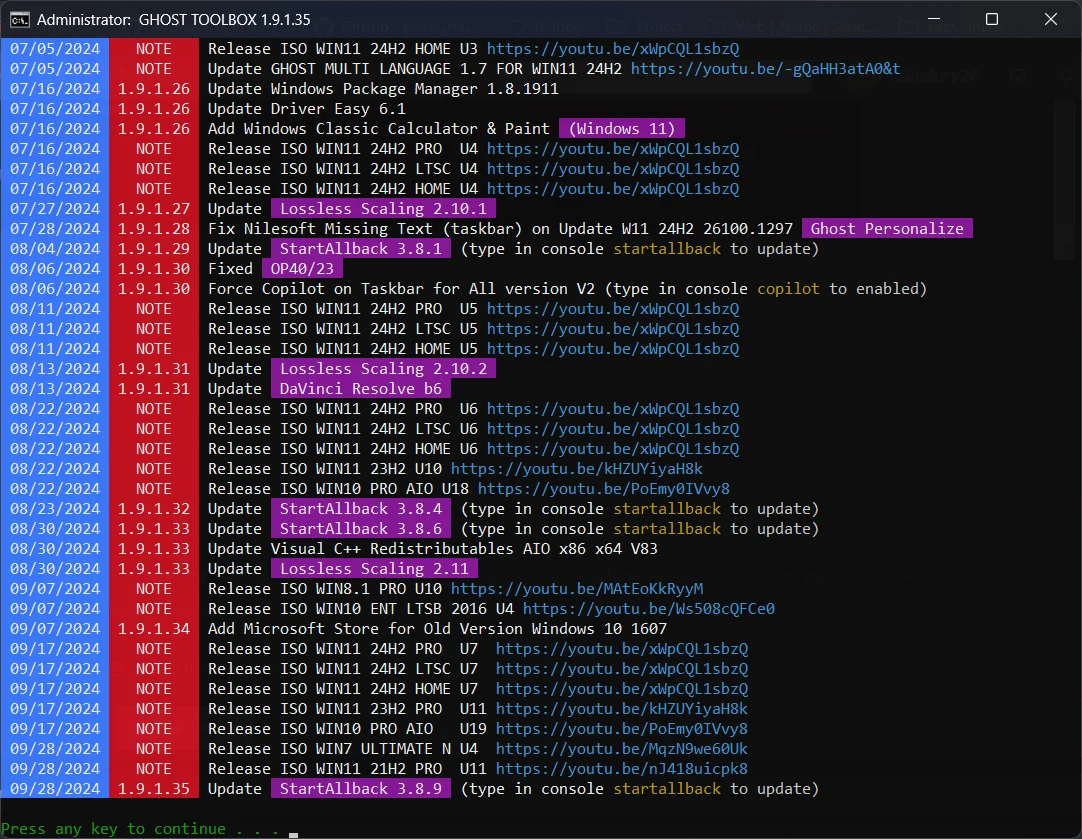
Task: Open the WIN7 ULTIMATE N U4 link
Action: [x=622, y=749]
